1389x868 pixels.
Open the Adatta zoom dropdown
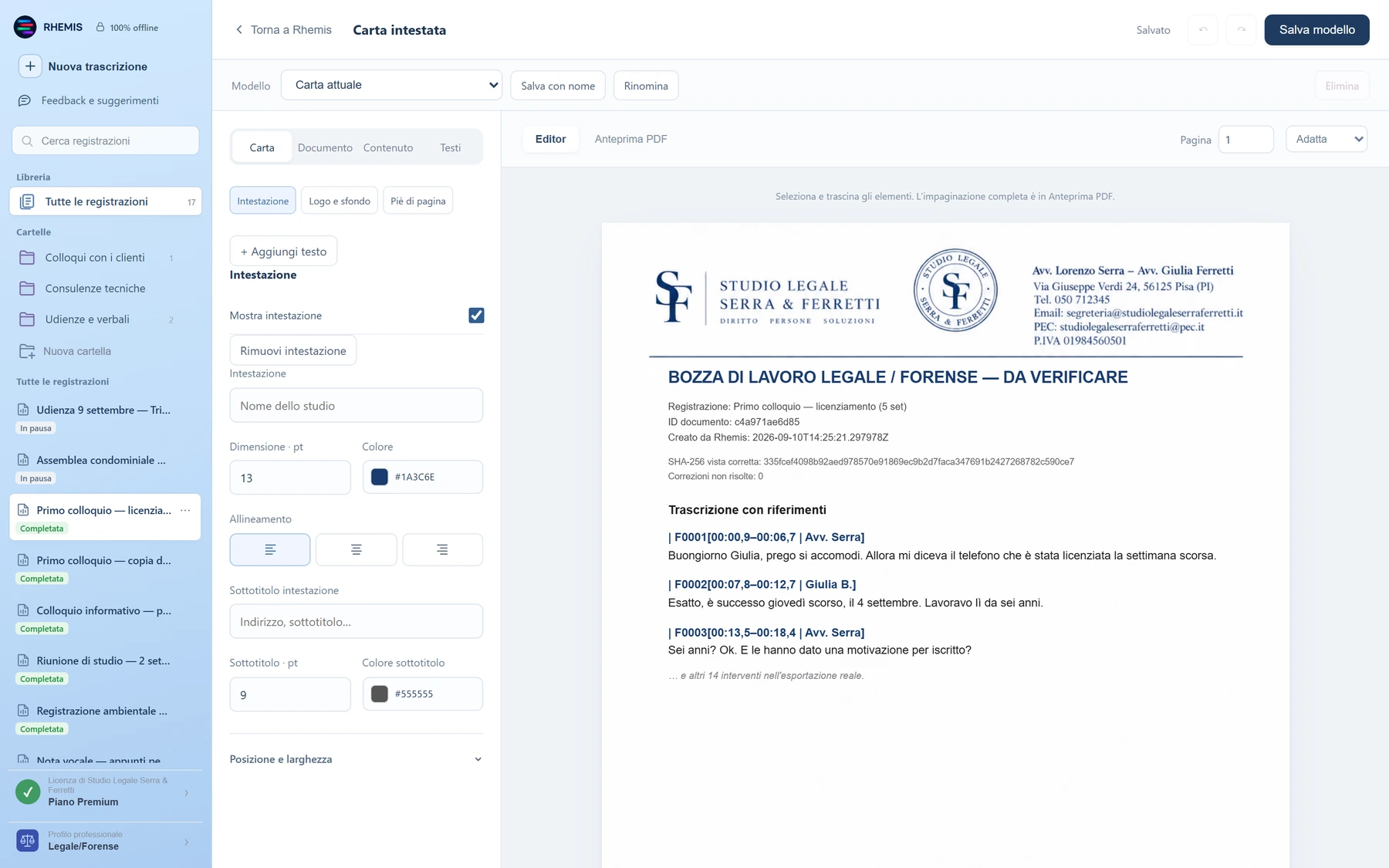pyautogui.click(x=1326, y=139)
